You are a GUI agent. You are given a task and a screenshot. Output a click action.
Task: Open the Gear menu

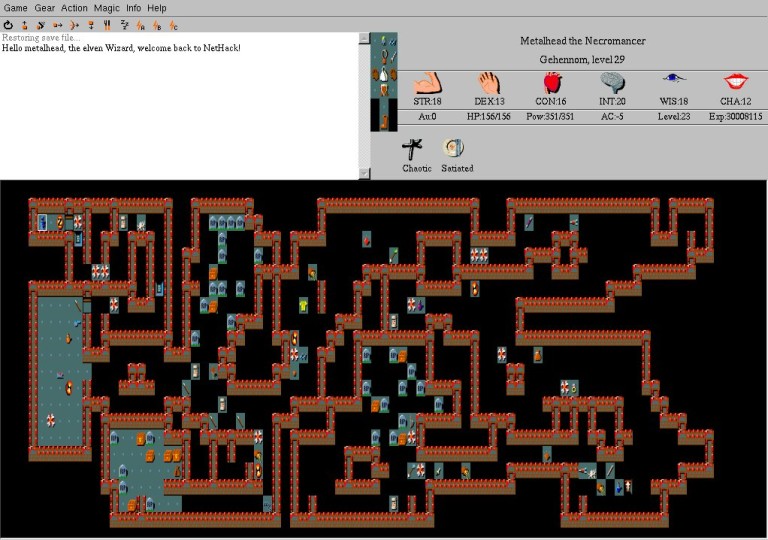[x=45, y=8]
